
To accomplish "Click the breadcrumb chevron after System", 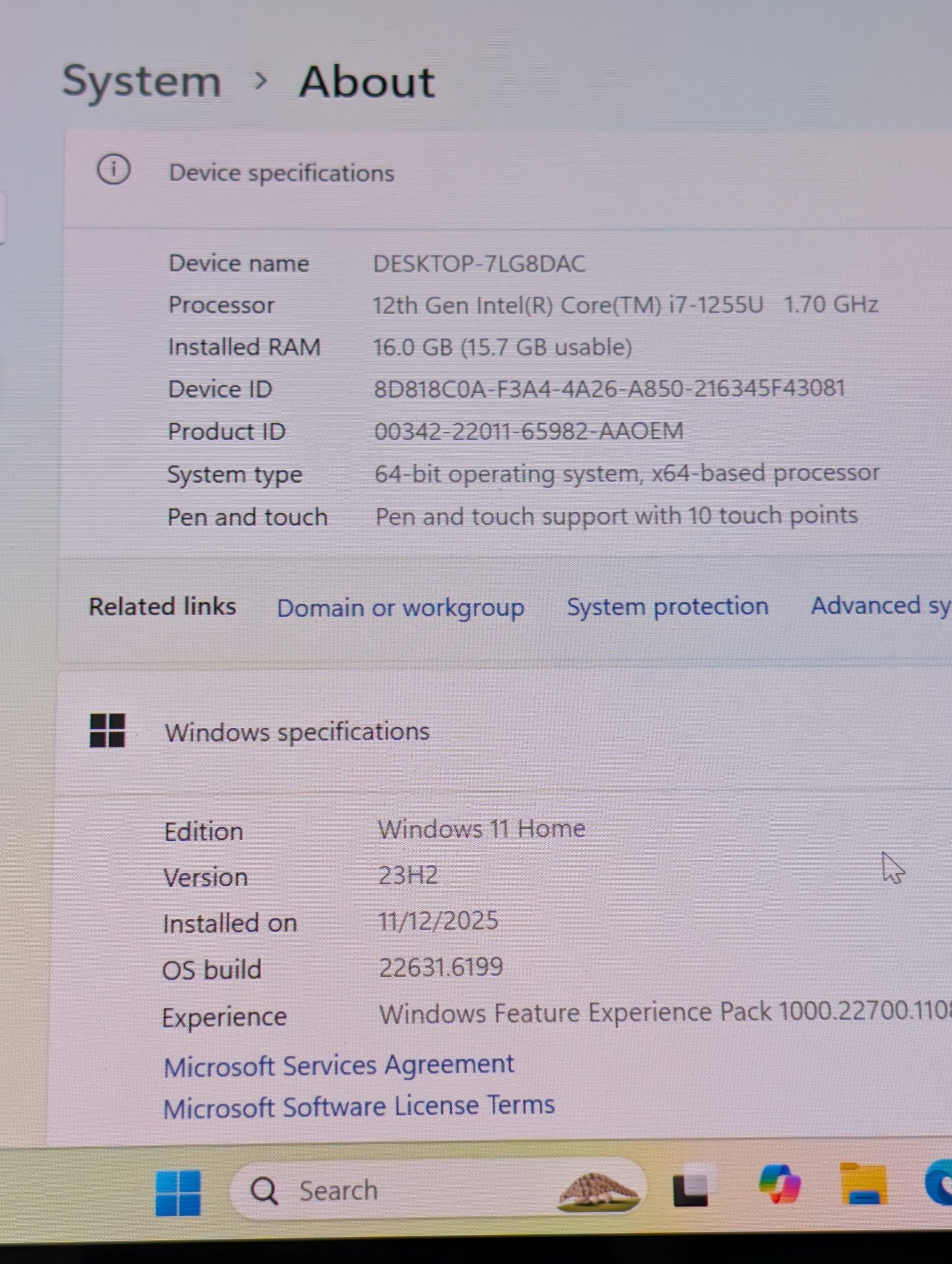I will click(261, 81).
